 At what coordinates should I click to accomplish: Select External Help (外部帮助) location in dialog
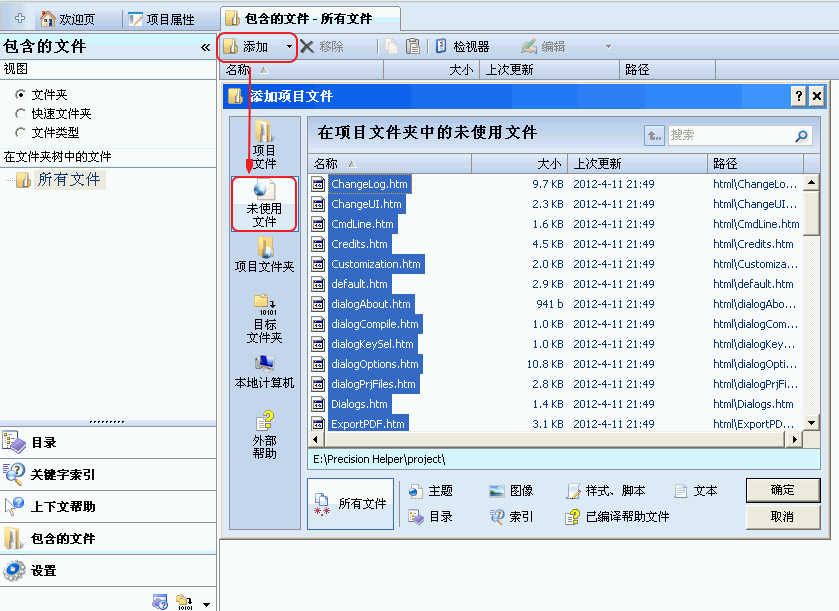[x=264, y=435]
